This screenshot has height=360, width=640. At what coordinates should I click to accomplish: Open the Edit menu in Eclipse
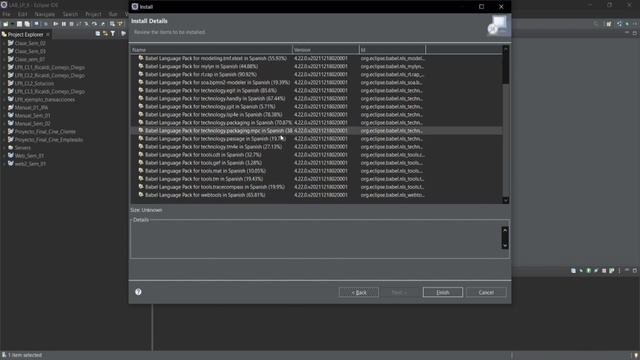22,14
